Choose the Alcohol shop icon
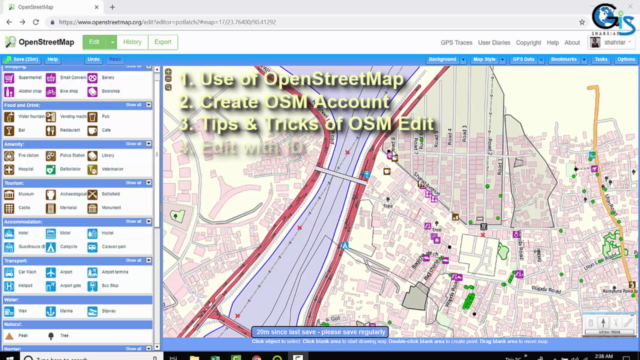Image resolution: width=640 pixels, height=360 pixels. (9, 91)
